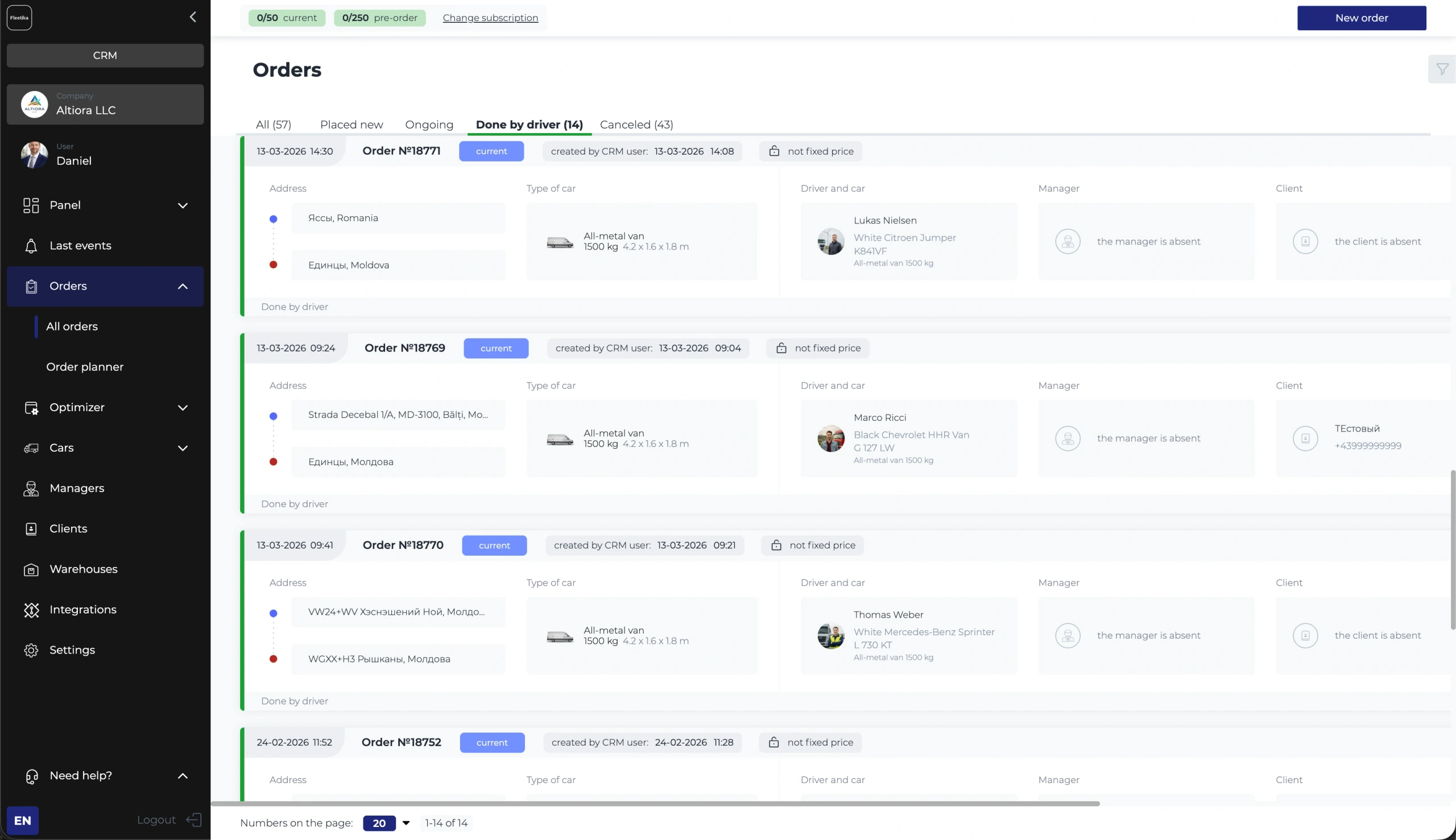Click lock icon on Order №18752 price
The height and width of the screenshot is (840, 1456).
tap(773, 743)
